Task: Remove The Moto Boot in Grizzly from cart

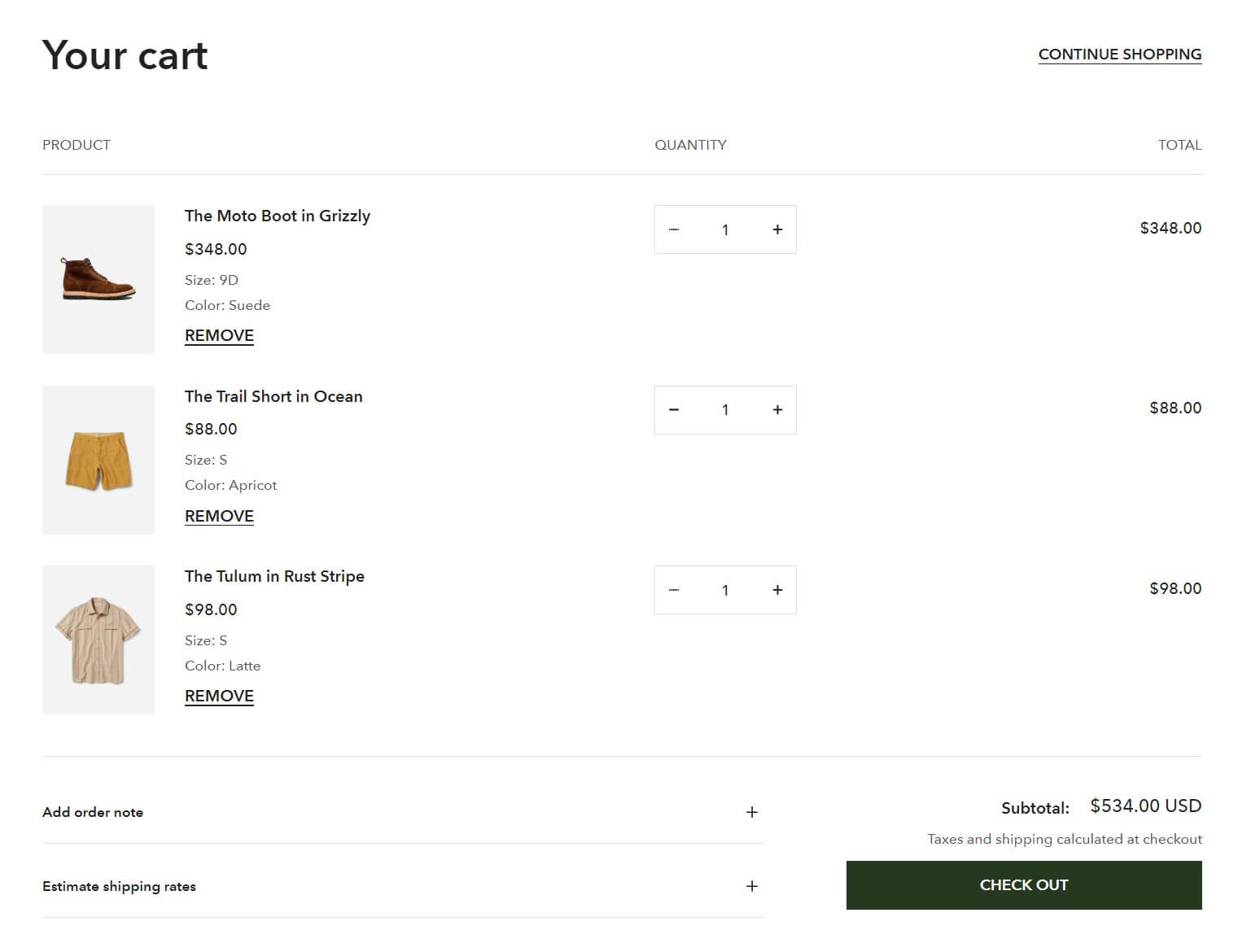Action: (218, 334)
